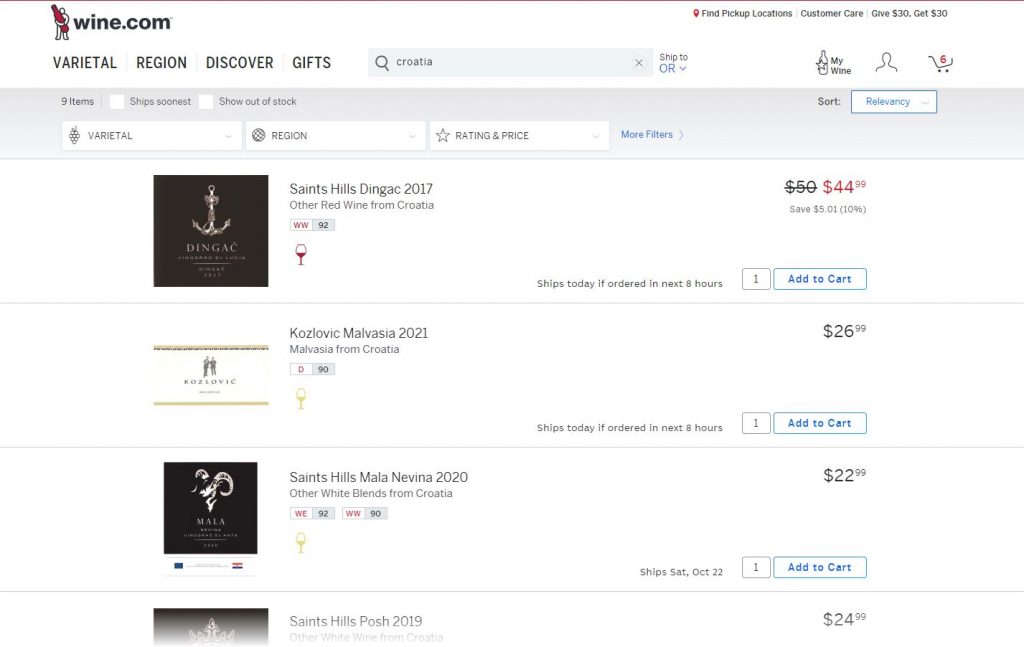Click the Dingac label thumbnail

tap(211, 230)
